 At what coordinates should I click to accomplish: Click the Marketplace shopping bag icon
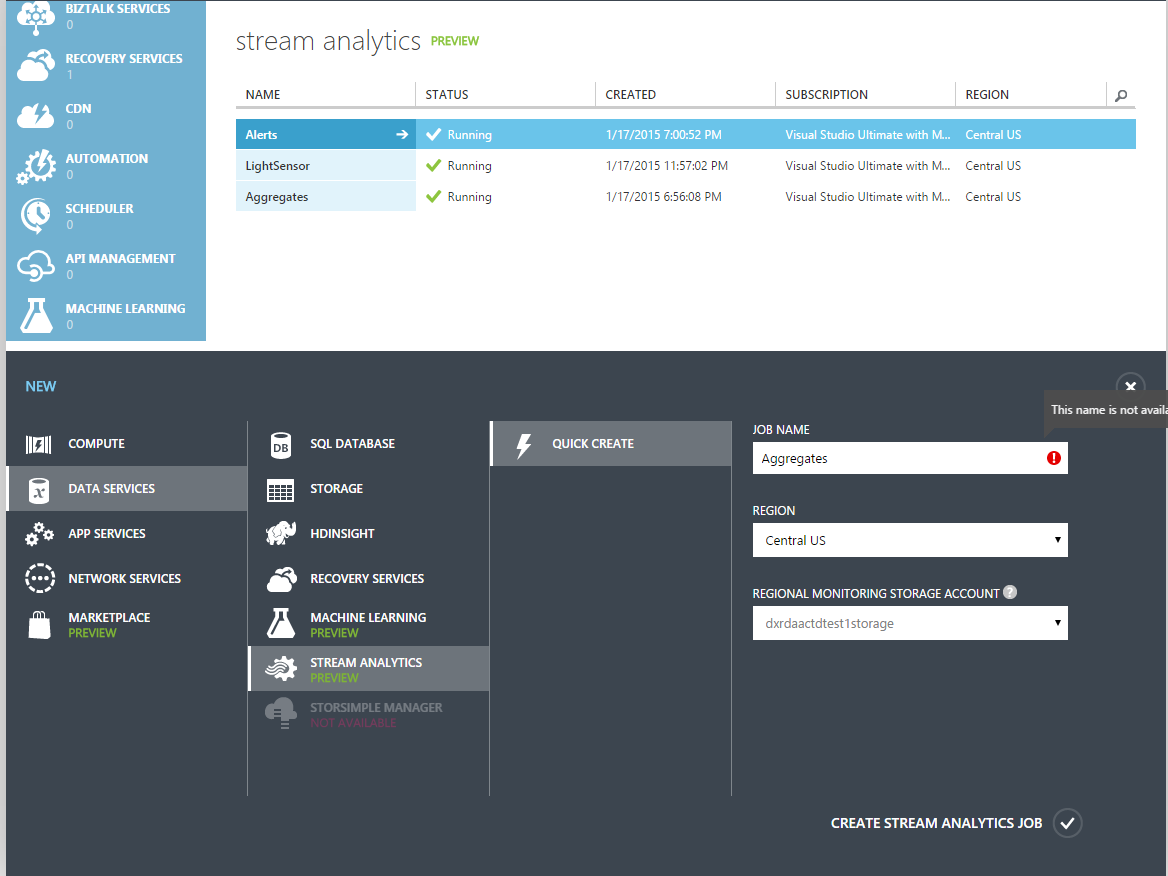coord(39,625)
